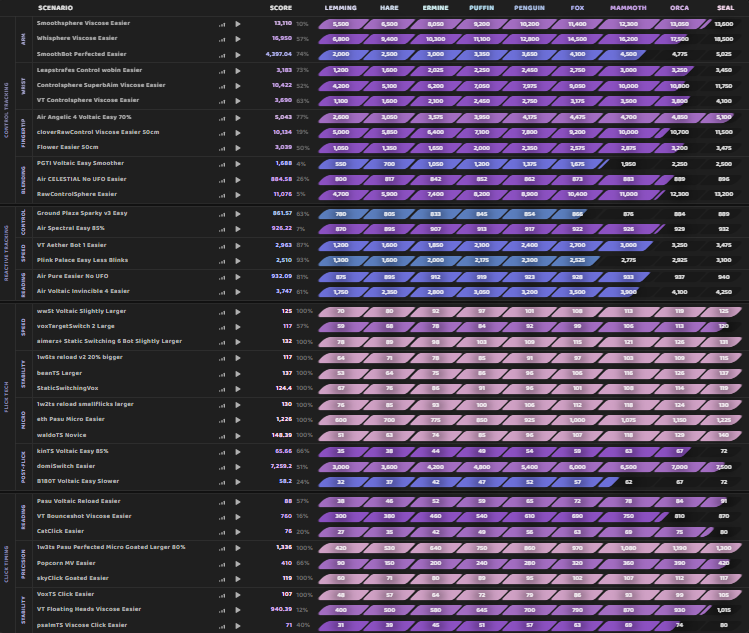Screen dimensions: 749x633
Task: Click the FLICK TECH category label
Action: (7, 397)
